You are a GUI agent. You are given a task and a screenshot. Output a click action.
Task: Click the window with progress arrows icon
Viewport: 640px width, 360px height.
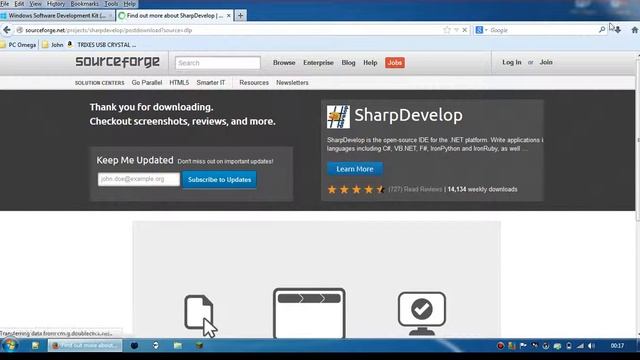pos(309,313)
